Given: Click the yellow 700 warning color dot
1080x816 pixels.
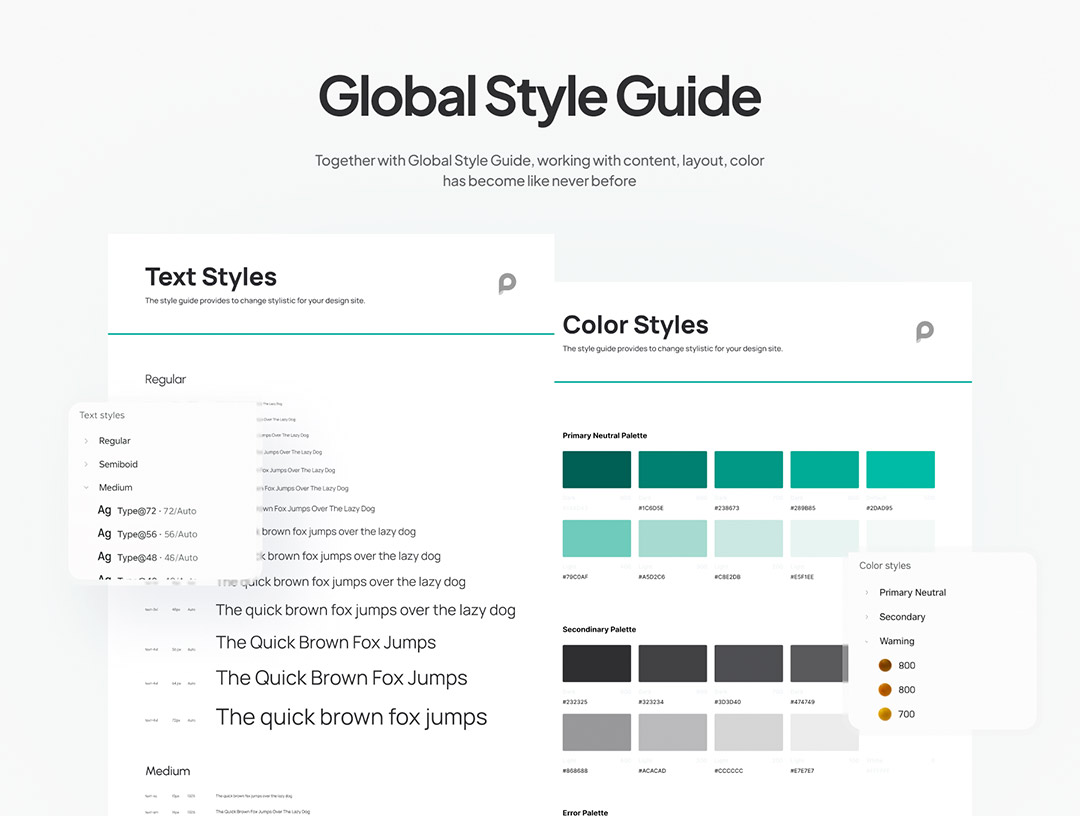Looking at the screenshot, I should [x=884, y=714].
